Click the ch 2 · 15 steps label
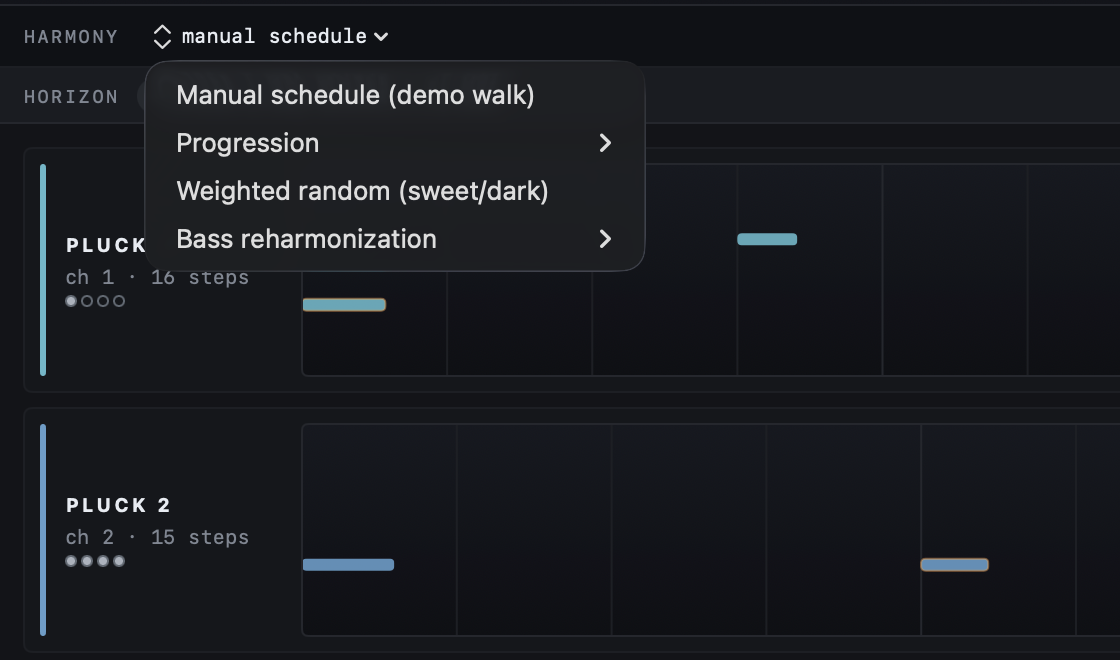Image resolution: width=1120 pixels, height=660 pixels. 157,537
